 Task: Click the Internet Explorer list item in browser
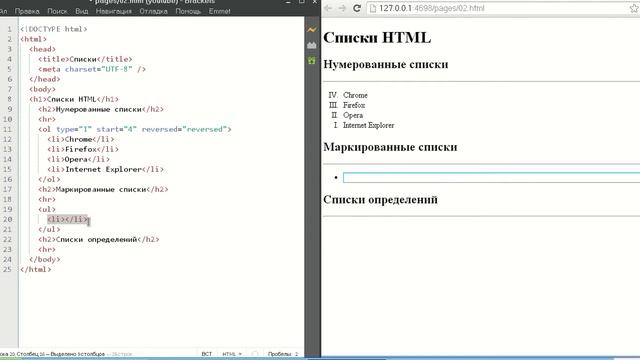(x=369, y=125)
